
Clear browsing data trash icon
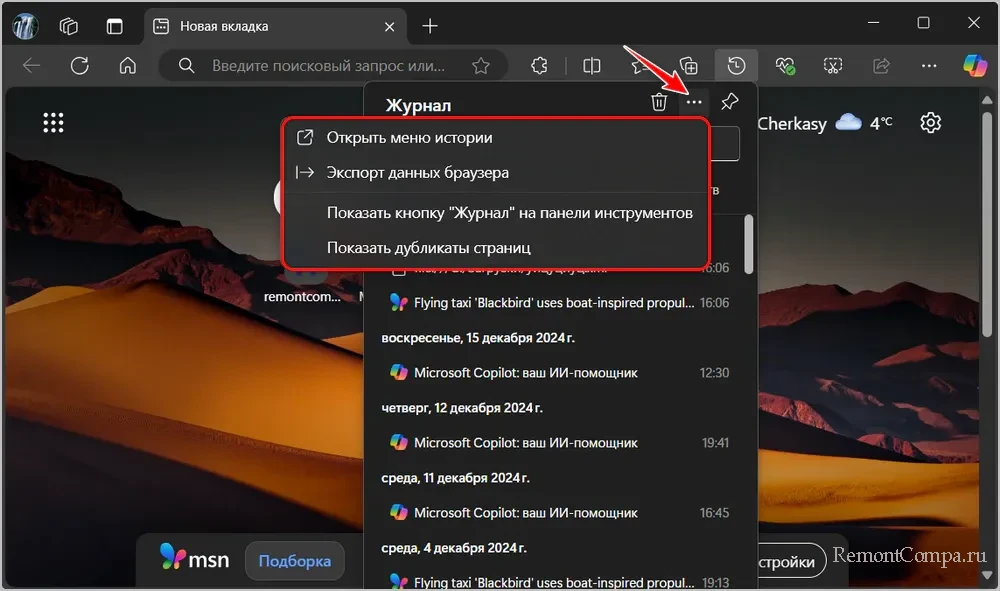tap(659, 102)
